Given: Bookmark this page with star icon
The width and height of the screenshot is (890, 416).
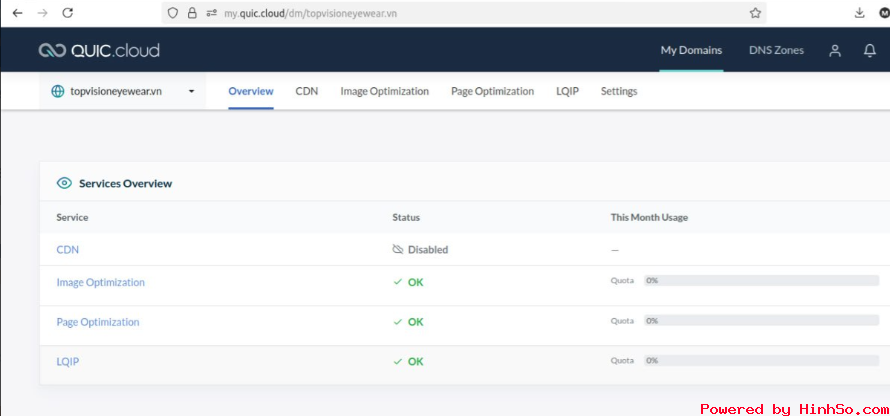Looking at the screenshot, I should (x=755, y=13).
